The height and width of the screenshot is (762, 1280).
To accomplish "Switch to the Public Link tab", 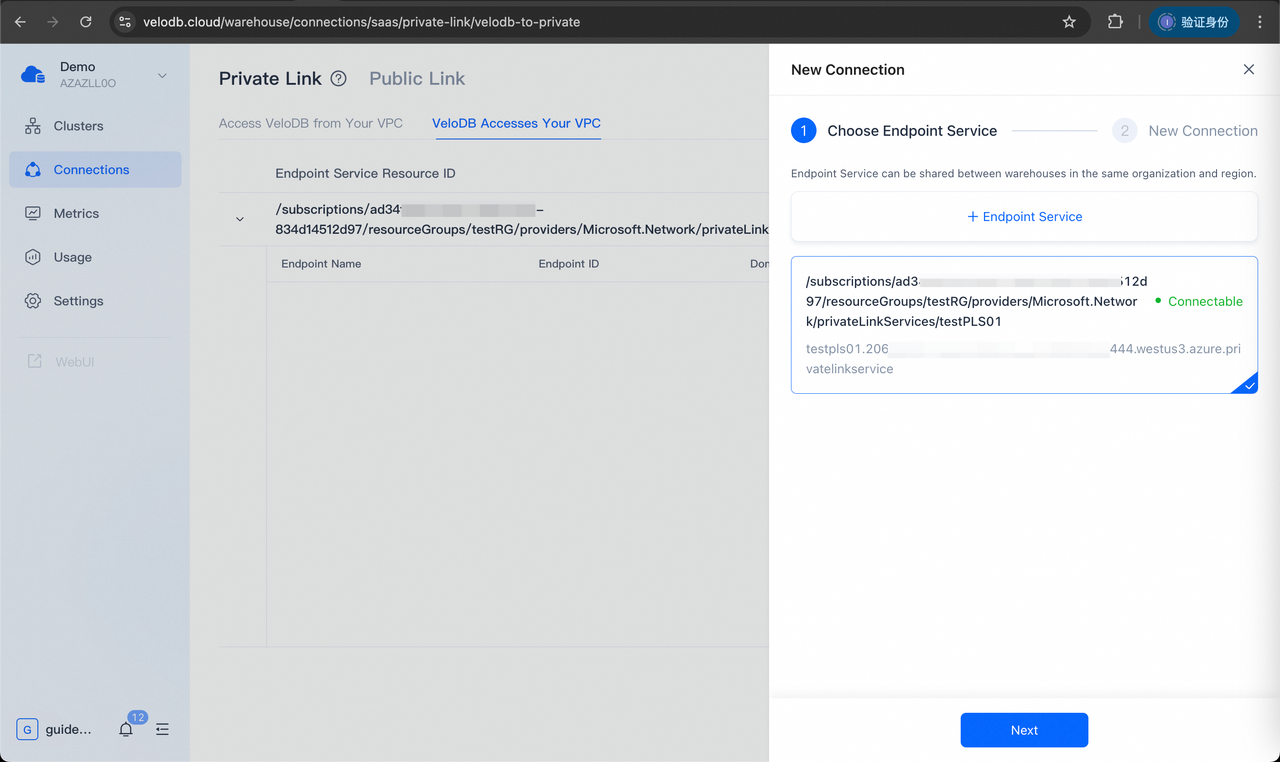I will point(417,78).
